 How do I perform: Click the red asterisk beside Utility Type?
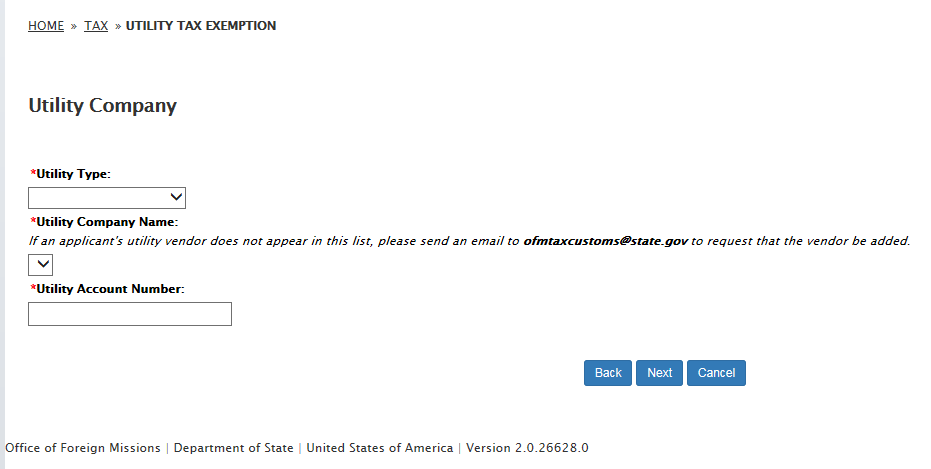(x=33, y=174)
